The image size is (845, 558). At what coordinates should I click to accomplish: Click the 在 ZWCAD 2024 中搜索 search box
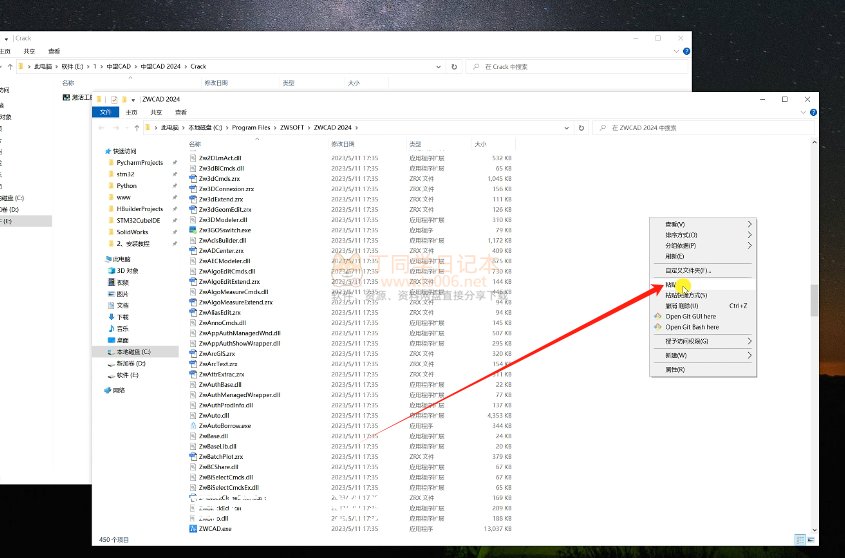coord(700,128)
